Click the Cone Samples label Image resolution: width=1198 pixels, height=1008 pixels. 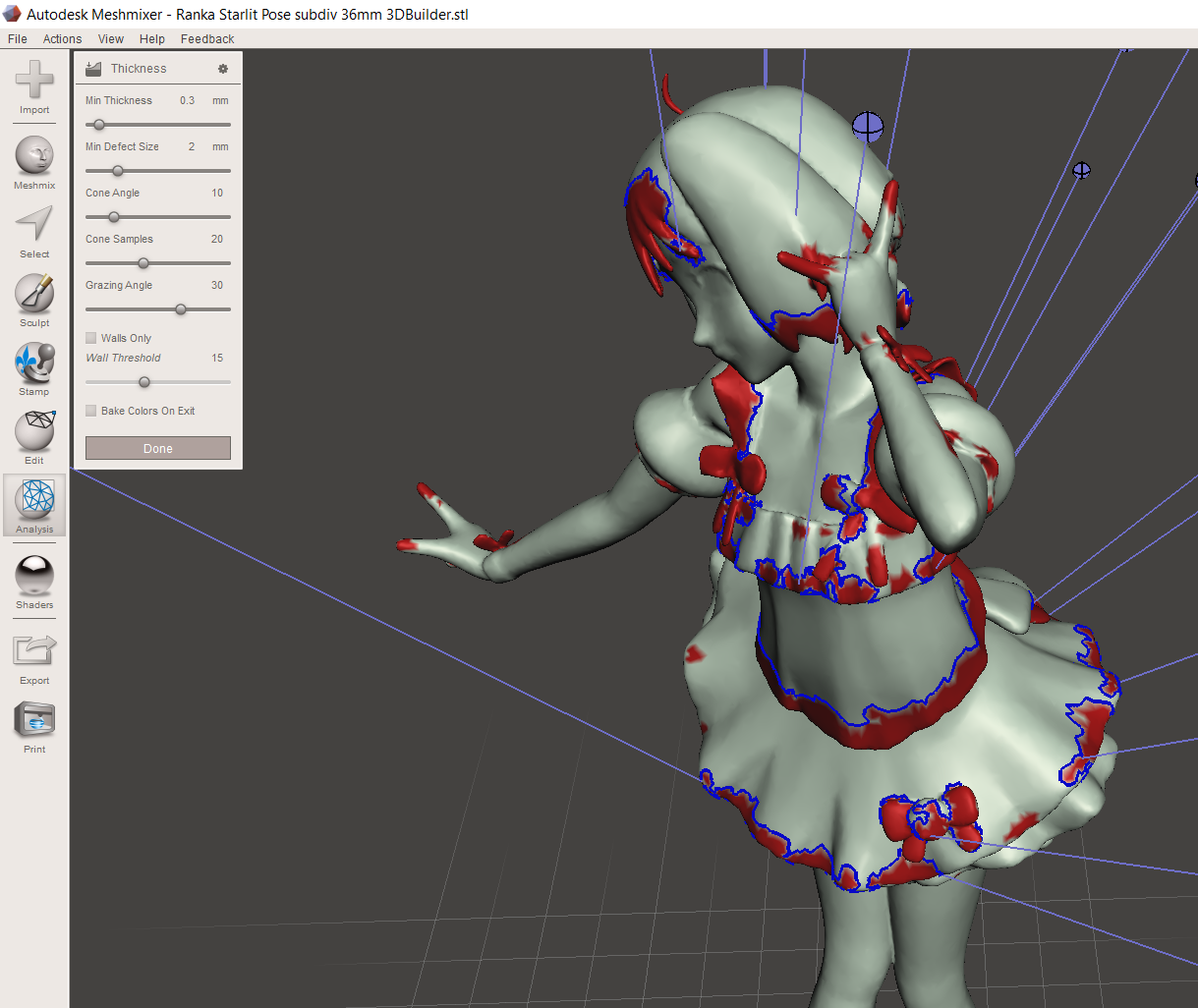(x=119, y=239)
